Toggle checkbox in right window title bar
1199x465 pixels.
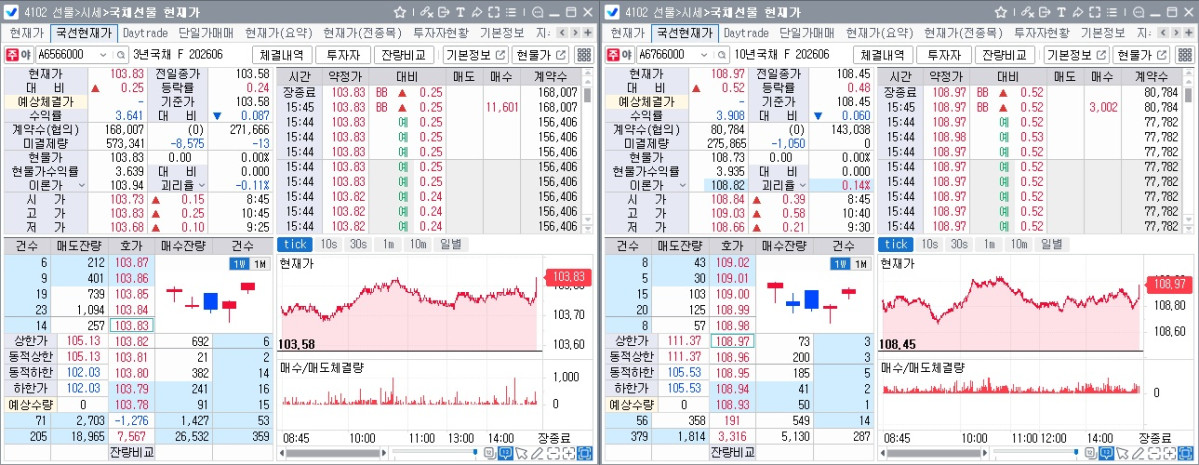point(613,12)
